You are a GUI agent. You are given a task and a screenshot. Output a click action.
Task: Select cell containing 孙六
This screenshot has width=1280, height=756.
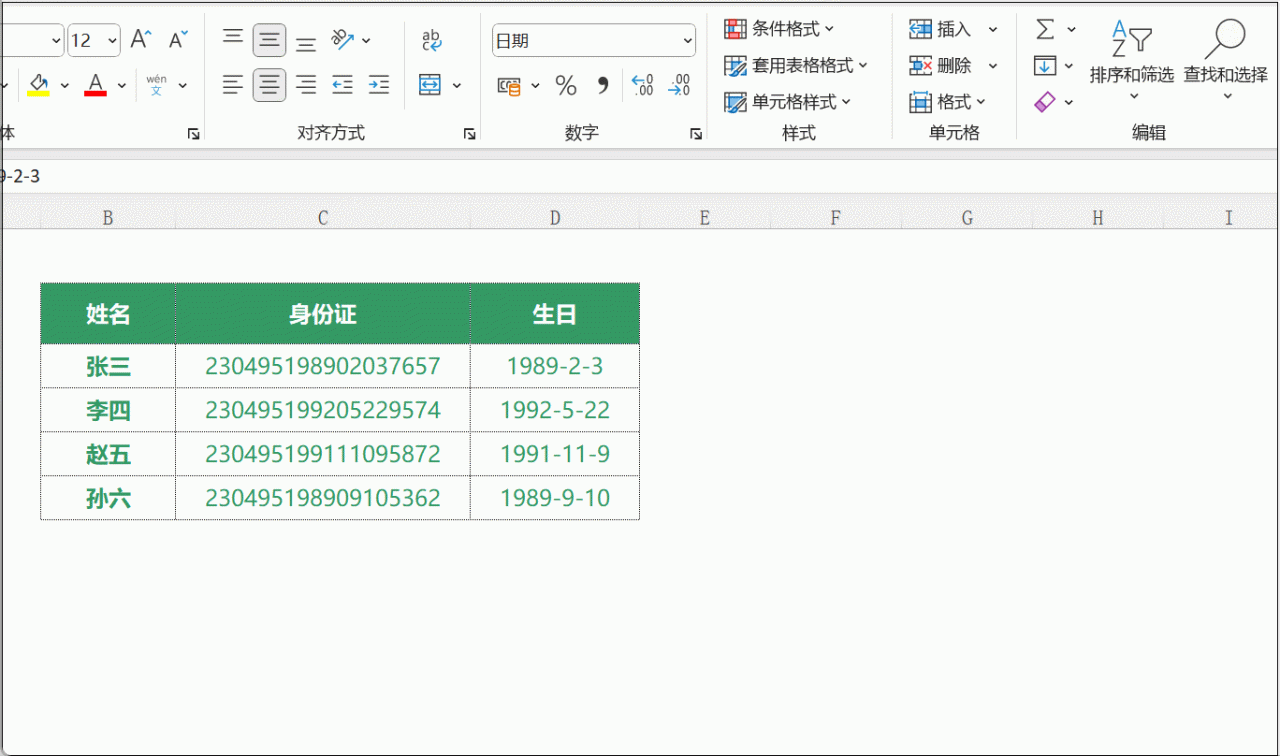pos(108,498)
